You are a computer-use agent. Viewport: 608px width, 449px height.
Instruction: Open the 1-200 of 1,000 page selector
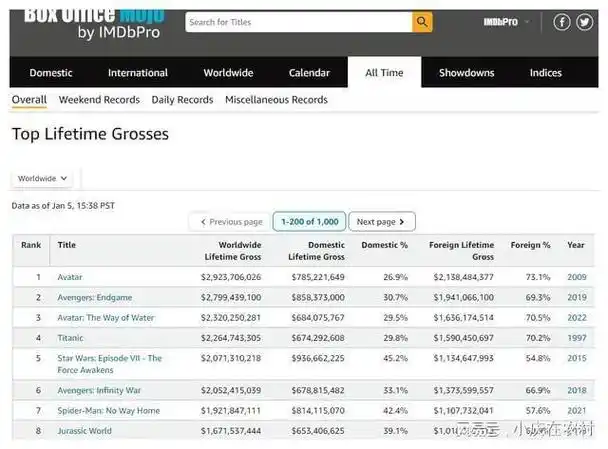[308, 222]
